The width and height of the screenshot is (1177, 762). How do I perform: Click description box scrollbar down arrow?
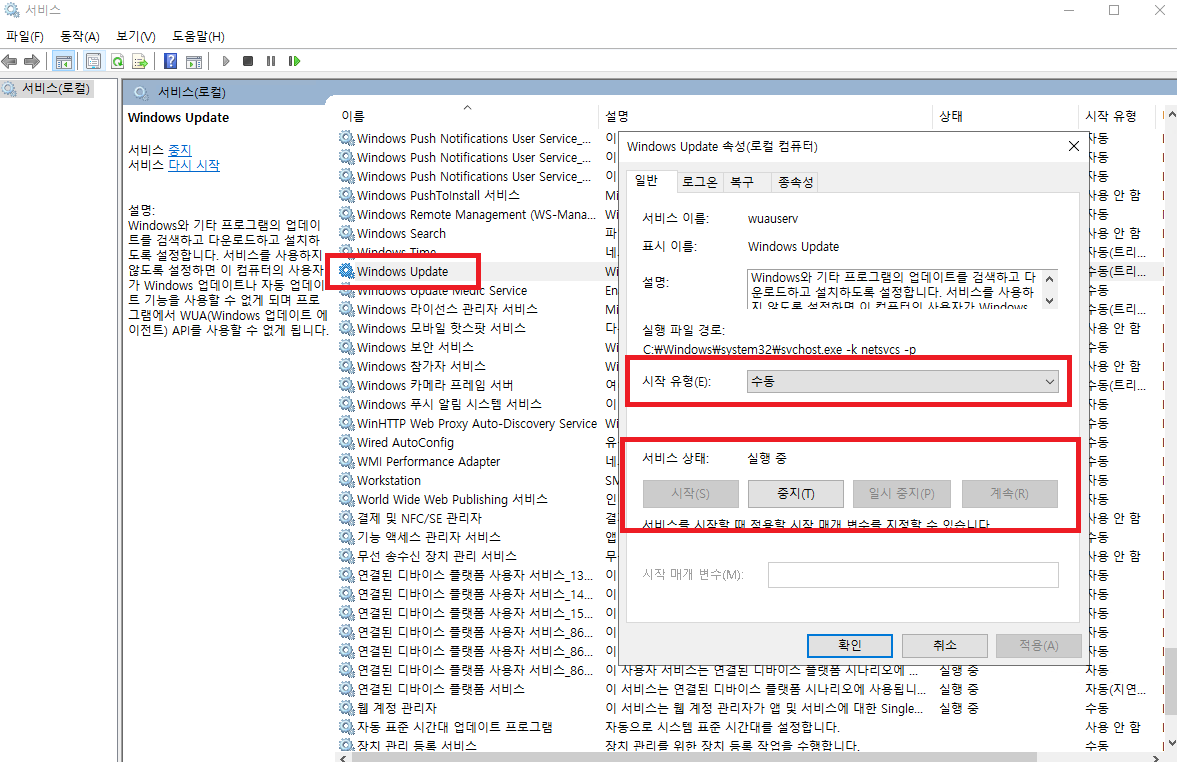click(1049, 300)
